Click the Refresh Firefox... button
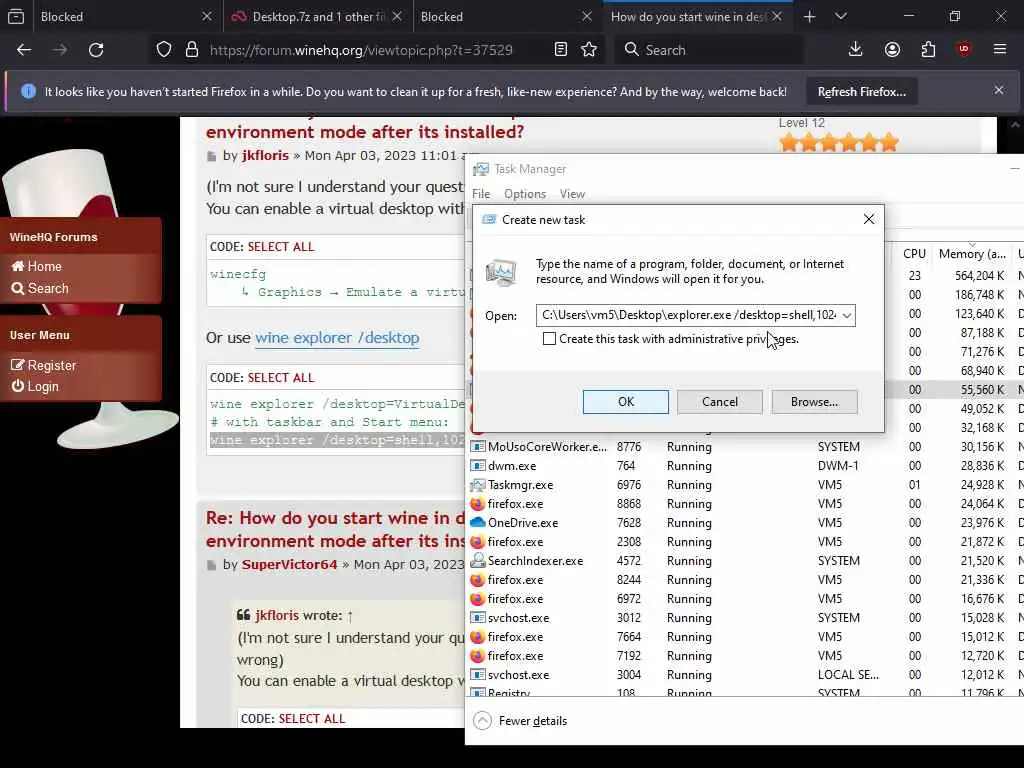This screenshot has height=768, width=1024. [x=861, y=92]
